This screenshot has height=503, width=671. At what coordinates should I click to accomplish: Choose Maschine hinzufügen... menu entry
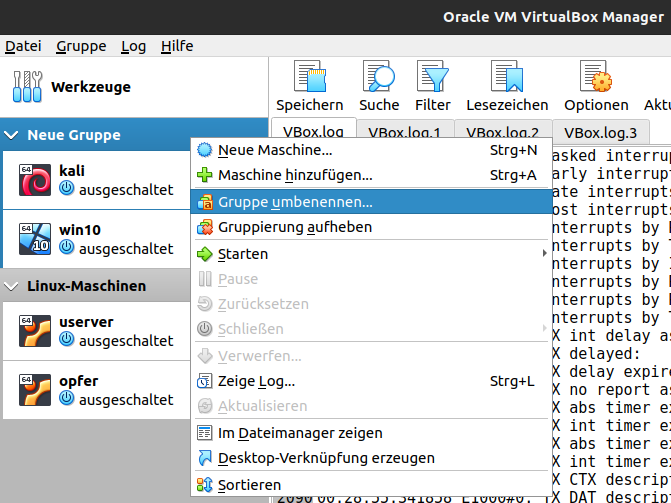click(371, 175)
